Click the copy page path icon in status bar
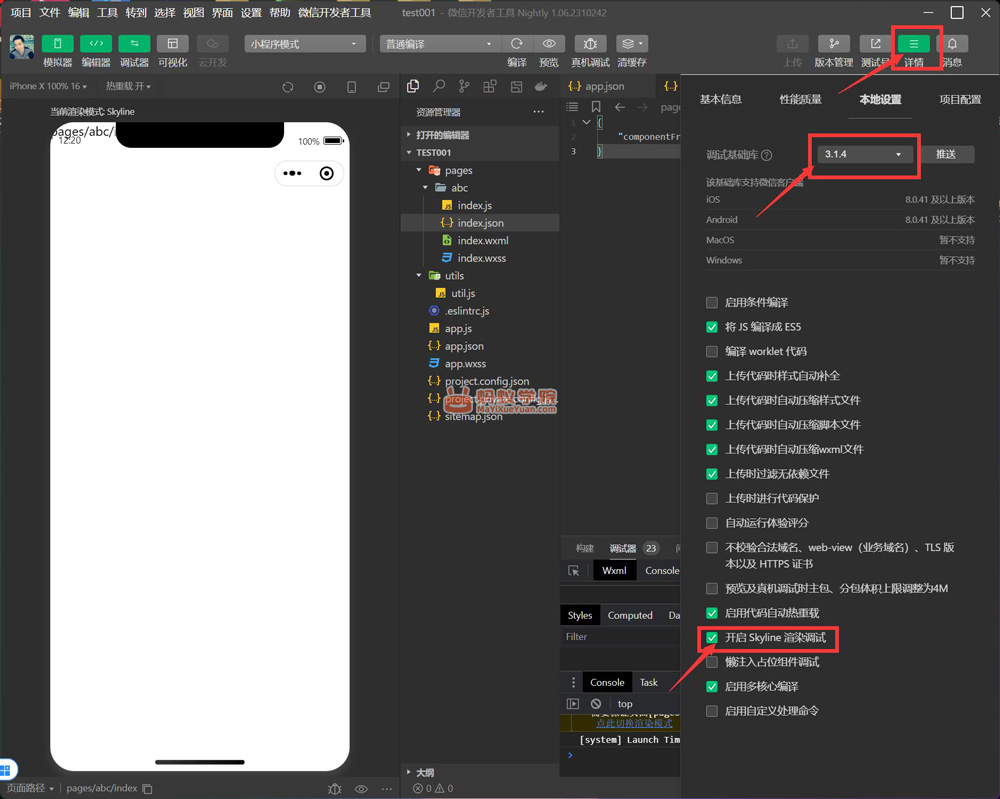 [x=147, y=789]
